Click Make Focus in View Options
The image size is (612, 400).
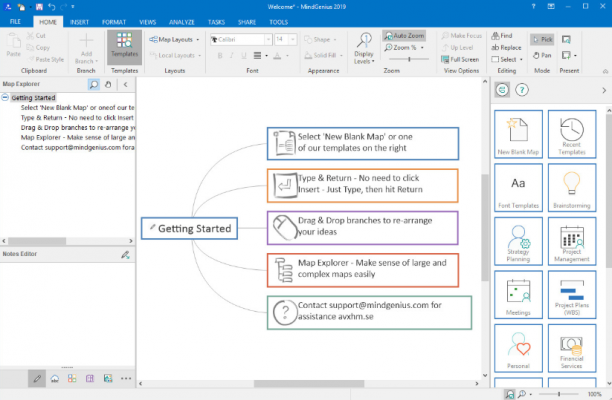pos(462,36)
